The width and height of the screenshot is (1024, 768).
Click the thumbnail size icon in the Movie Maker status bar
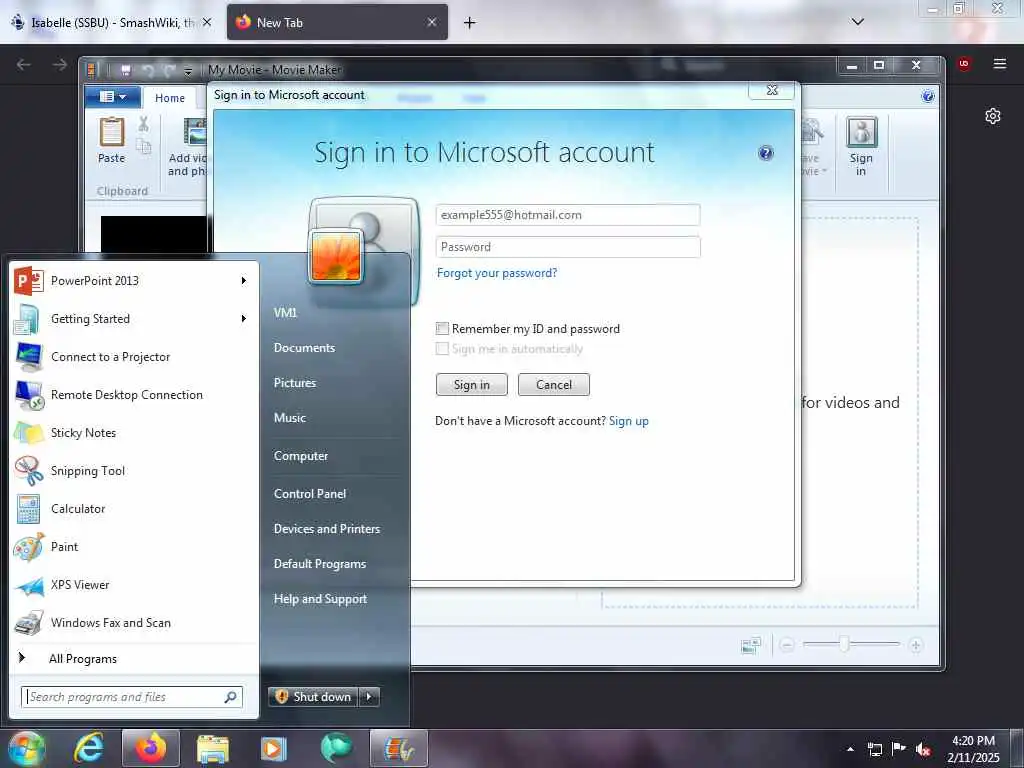coord(751,645)
